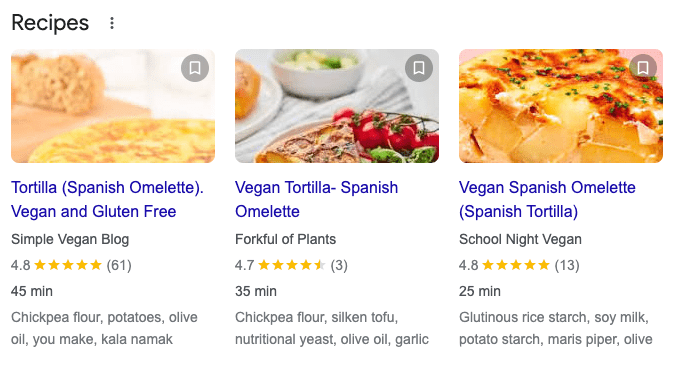Click the golden potato omelette close-up photo
687x365 pixels.
point(561,106)
